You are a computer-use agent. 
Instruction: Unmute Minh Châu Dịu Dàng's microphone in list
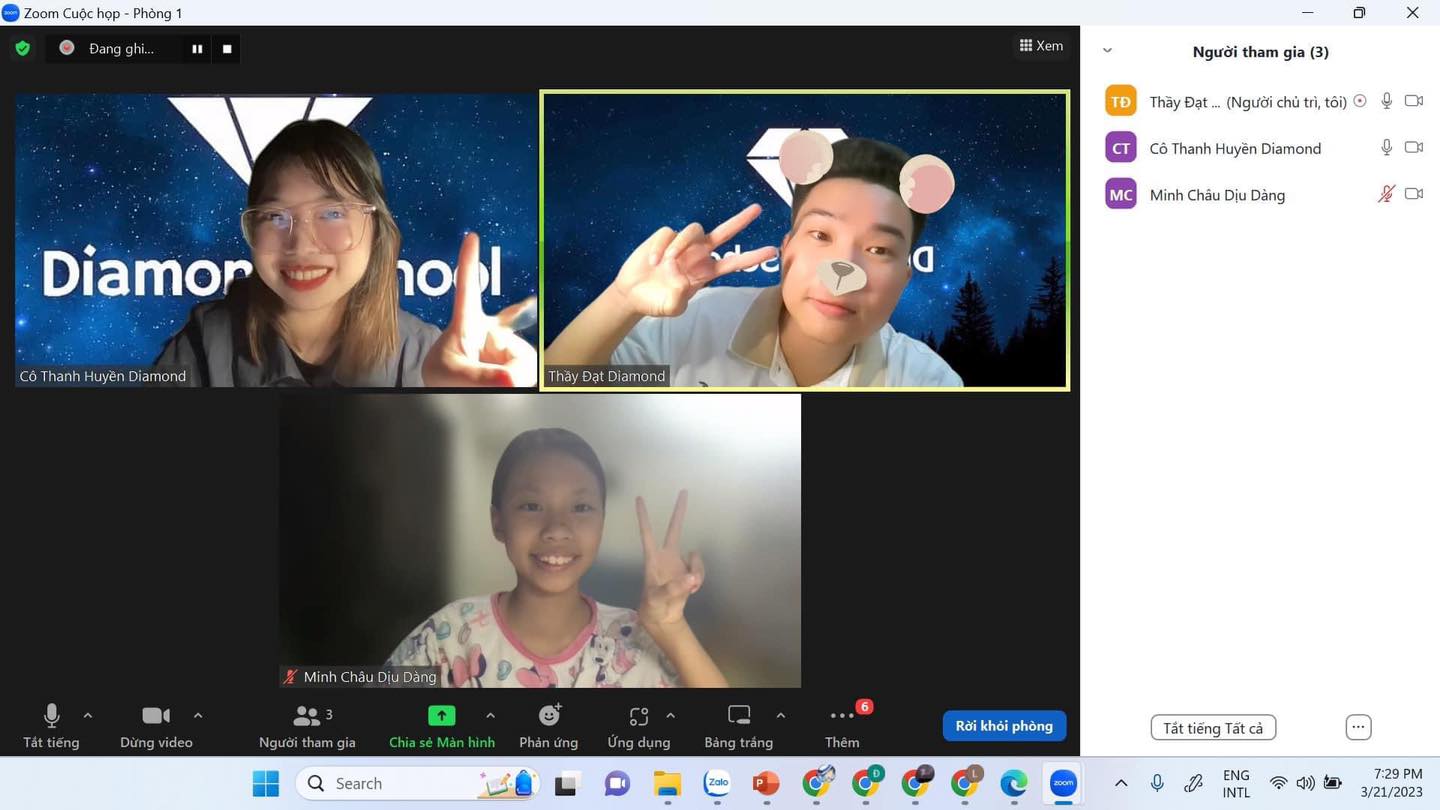[1386, 195]
